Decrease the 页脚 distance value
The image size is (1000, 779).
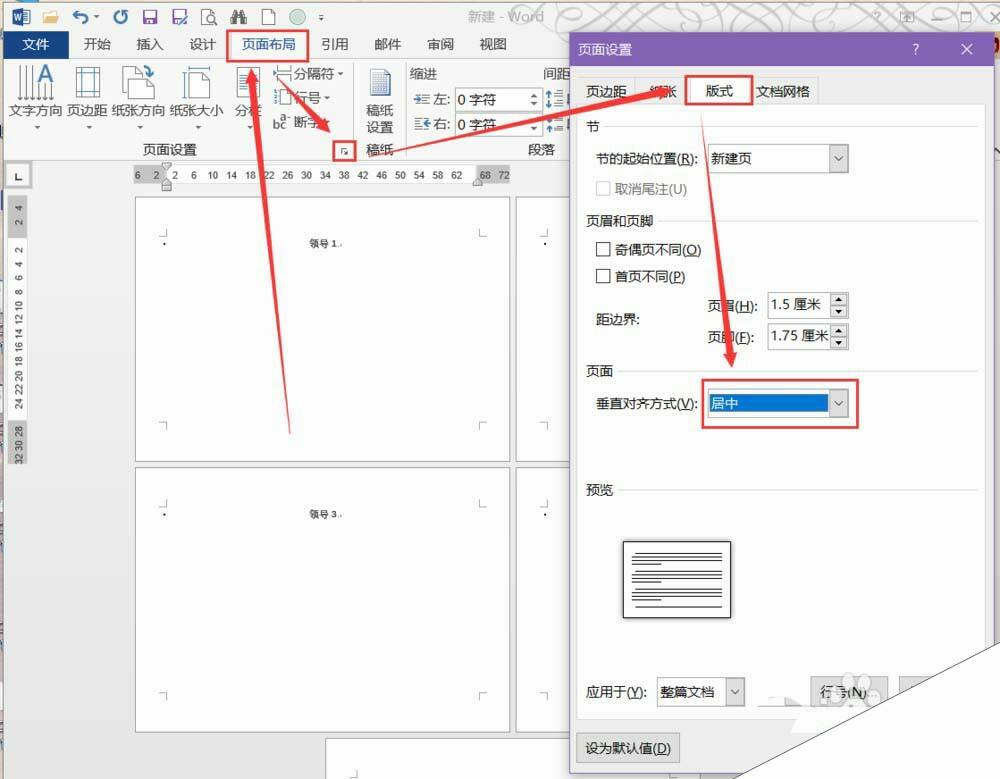coord(839,342)
